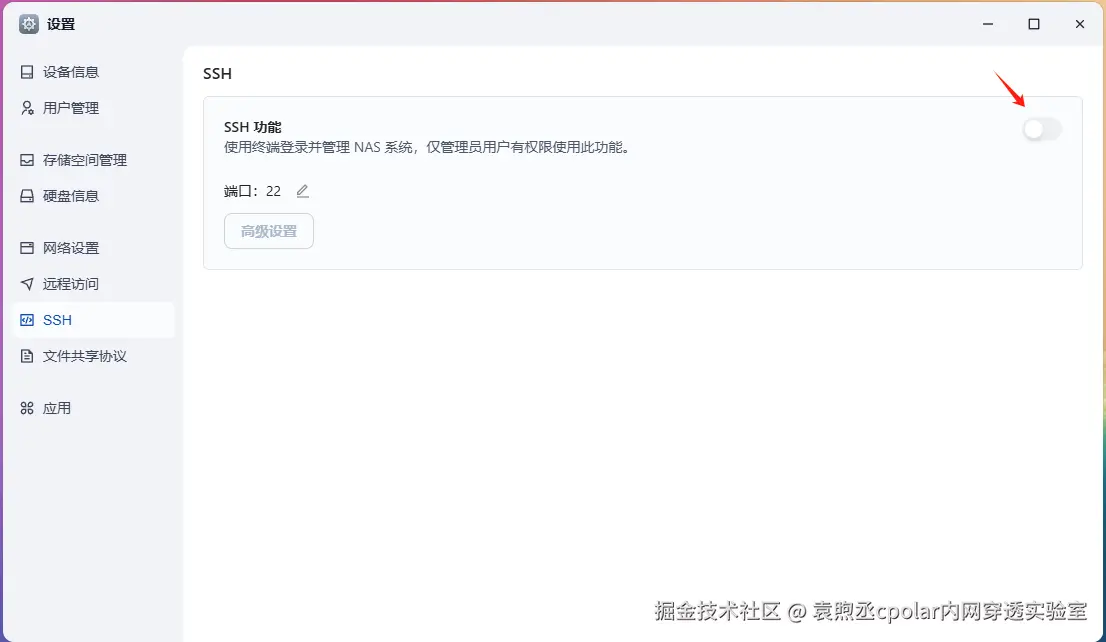Viewport: 1106px width, 642px height.
Task: Click the 高级设置 button
Action: [x=268, y=231]
